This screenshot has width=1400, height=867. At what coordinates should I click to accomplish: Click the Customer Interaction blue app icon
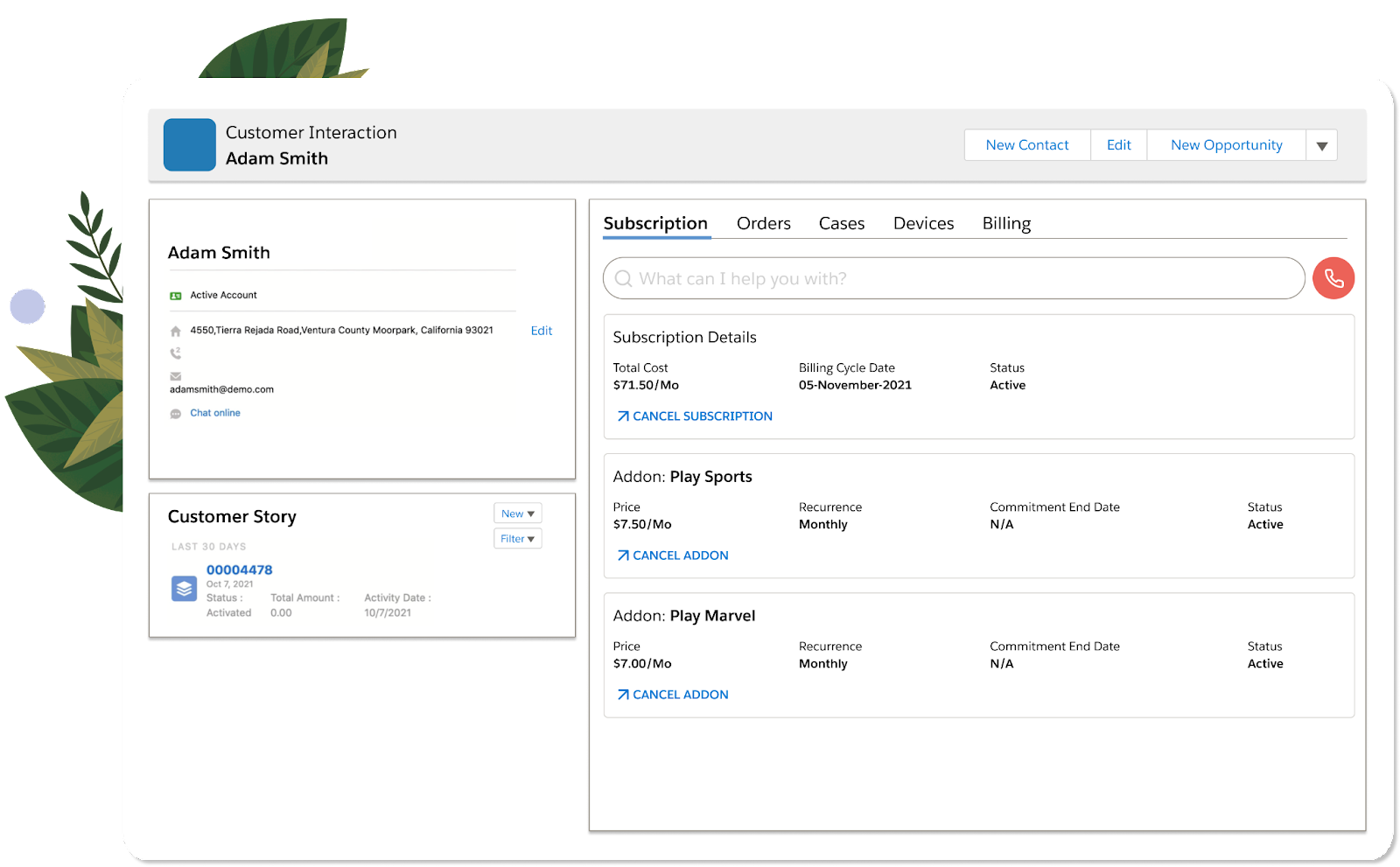[x=189, y=144]
